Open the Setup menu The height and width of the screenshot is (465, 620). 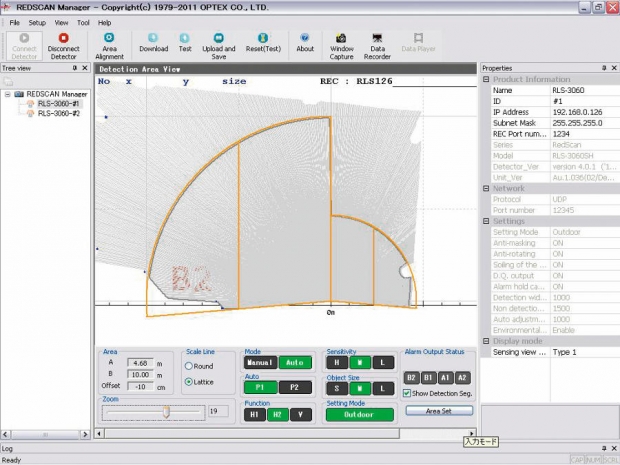[x=37, y=23]
